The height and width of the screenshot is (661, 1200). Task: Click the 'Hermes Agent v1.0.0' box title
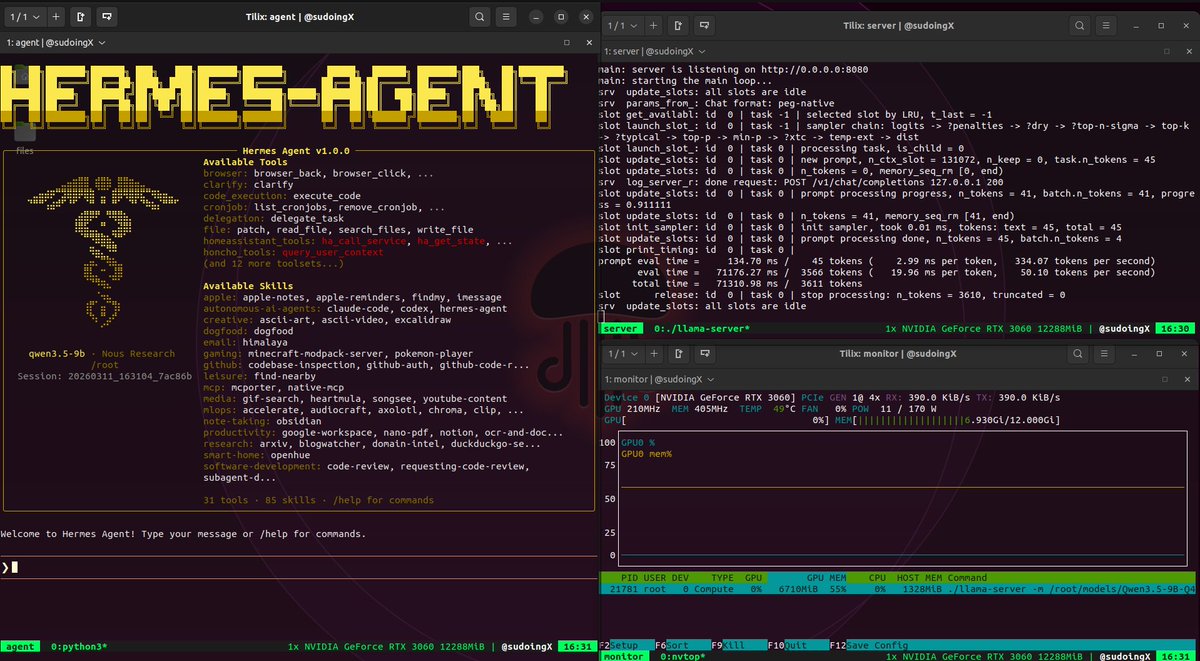click(297, 151)
